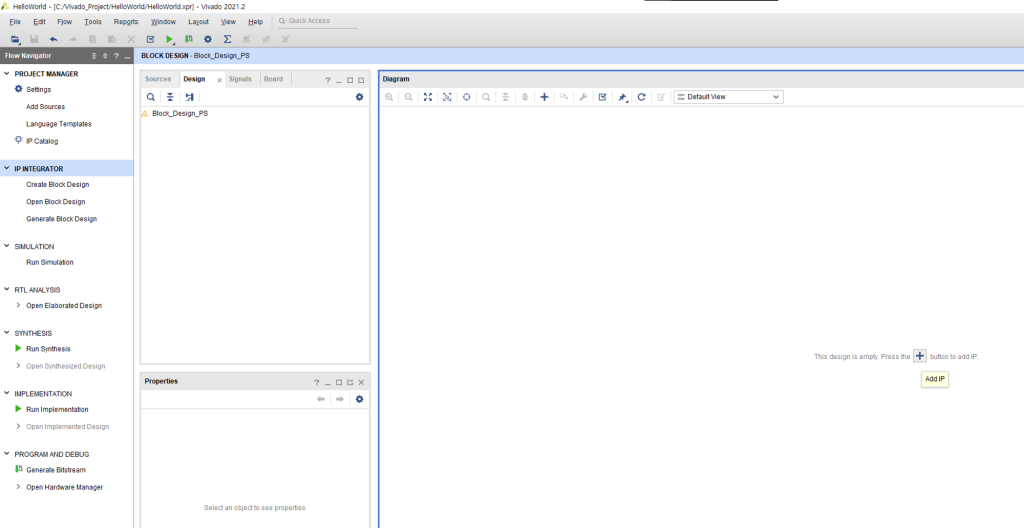Click Search icon in Design panel toolbar
Image resolution: width=1024 pixels, height=528 pixels.
pyautogui.click(x=151, y=97)
